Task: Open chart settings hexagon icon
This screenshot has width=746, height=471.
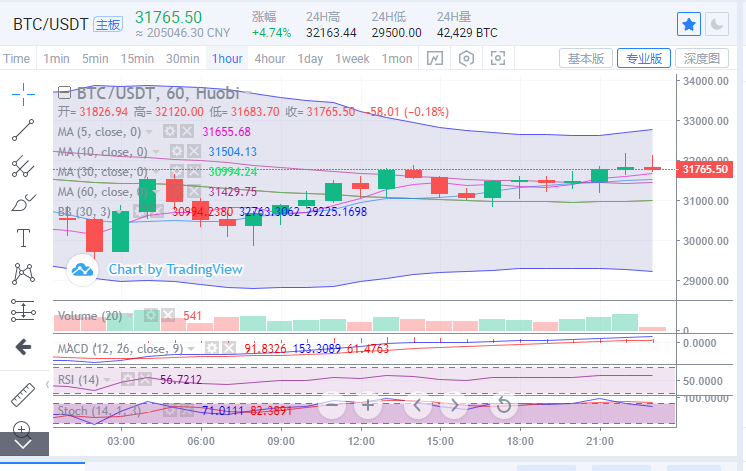Action: coord(466,59)
